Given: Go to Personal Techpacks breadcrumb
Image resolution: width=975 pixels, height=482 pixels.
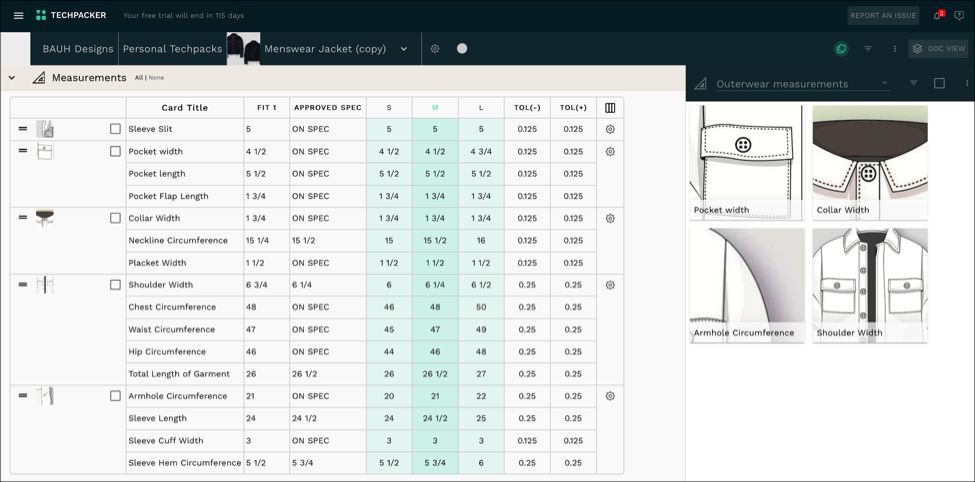Looking at the screenshot, I should click(172, 49).
